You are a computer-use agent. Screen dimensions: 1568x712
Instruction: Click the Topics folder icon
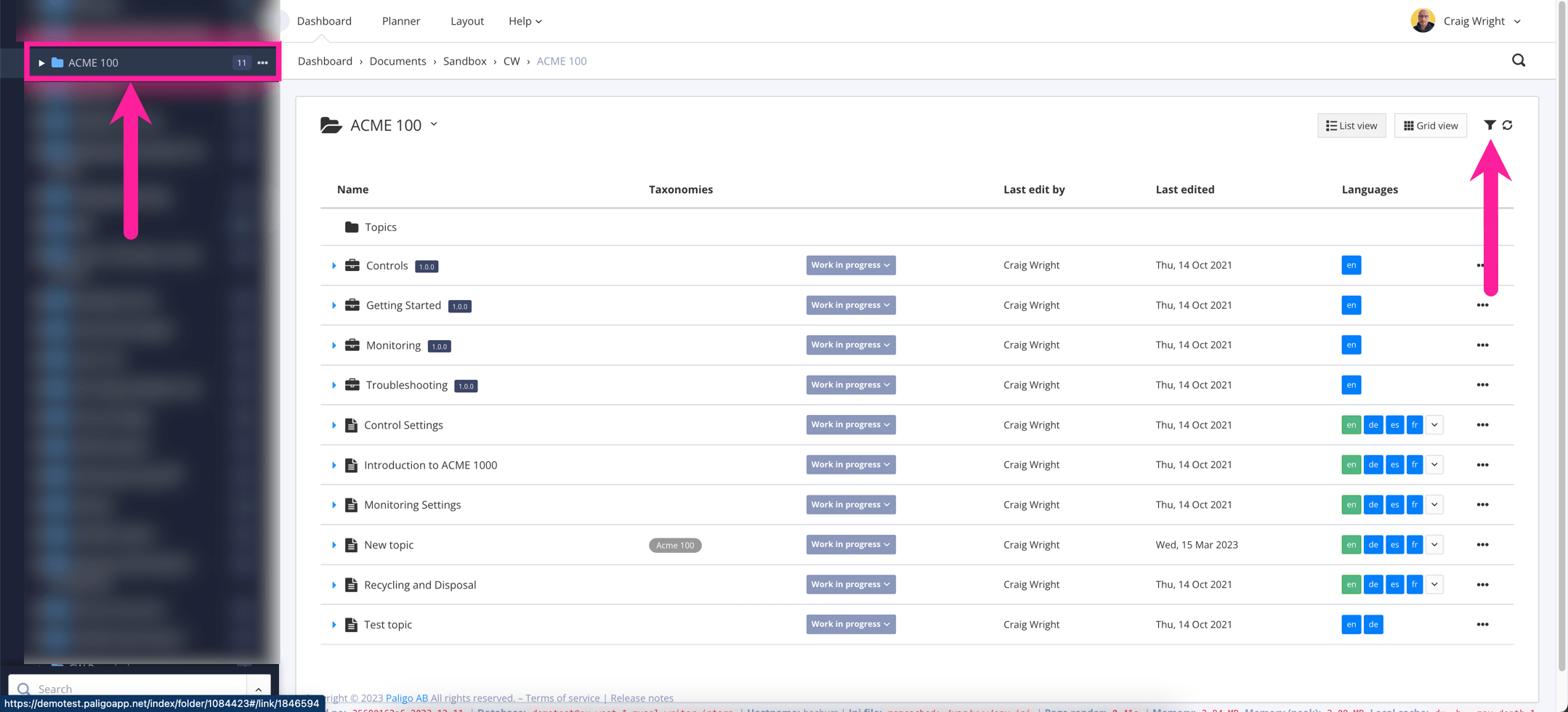352,227
